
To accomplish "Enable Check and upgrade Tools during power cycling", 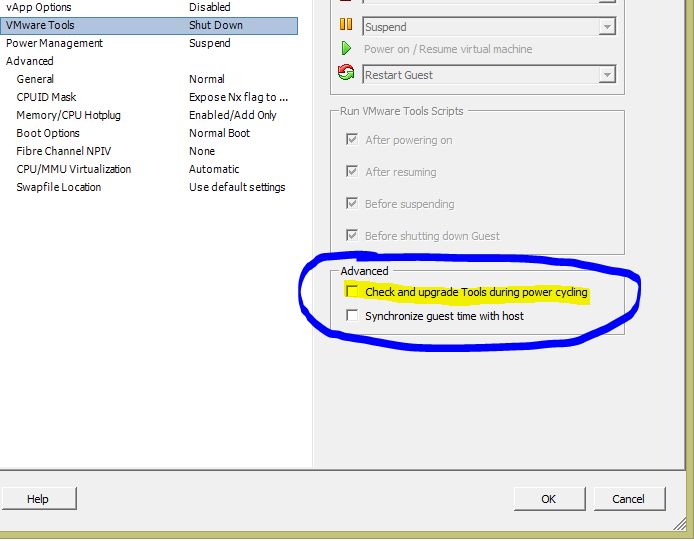I will pos(352,291).
